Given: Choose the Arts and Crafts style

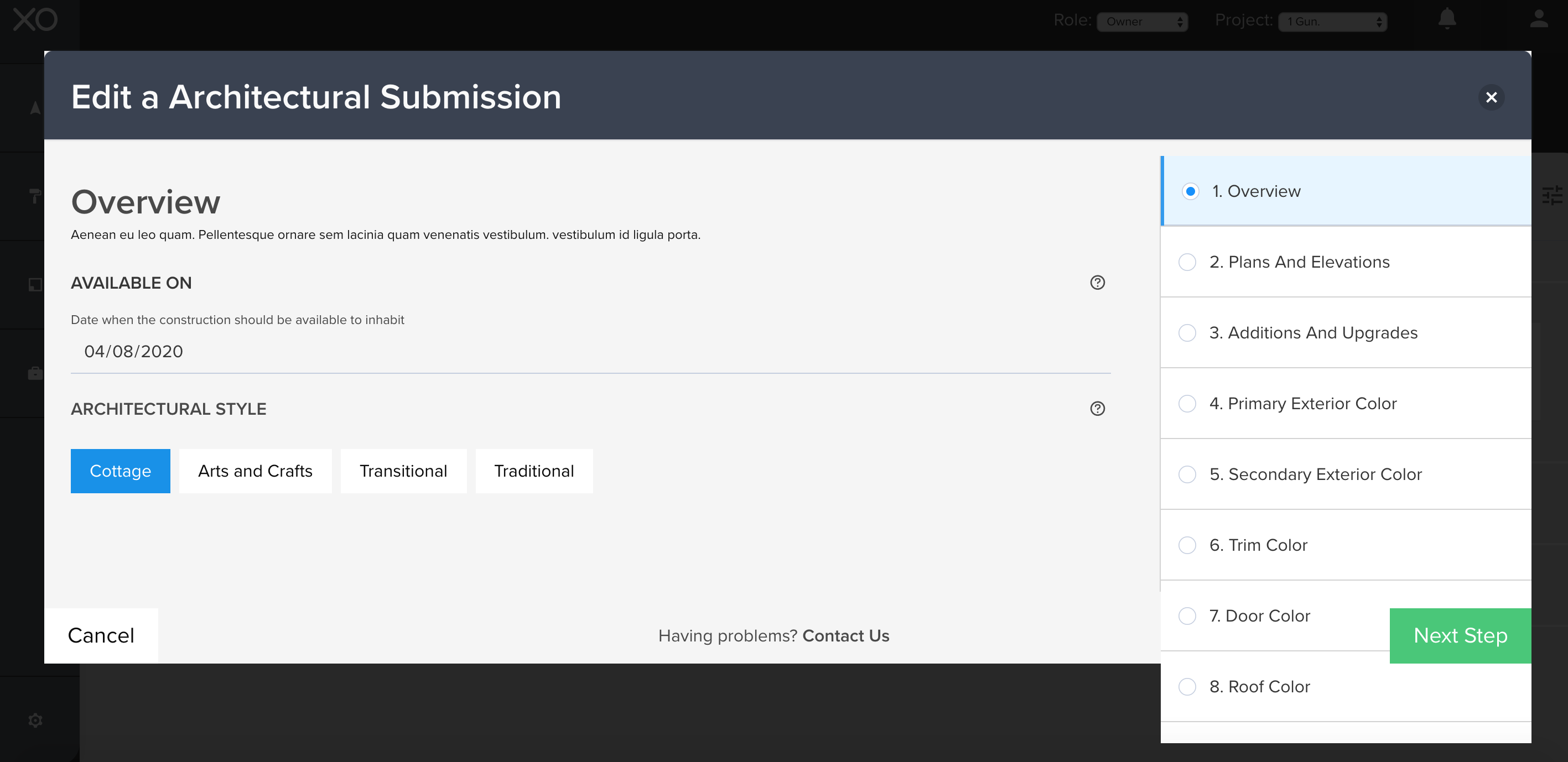Looking at the screenshot, I should pos(255,471).
